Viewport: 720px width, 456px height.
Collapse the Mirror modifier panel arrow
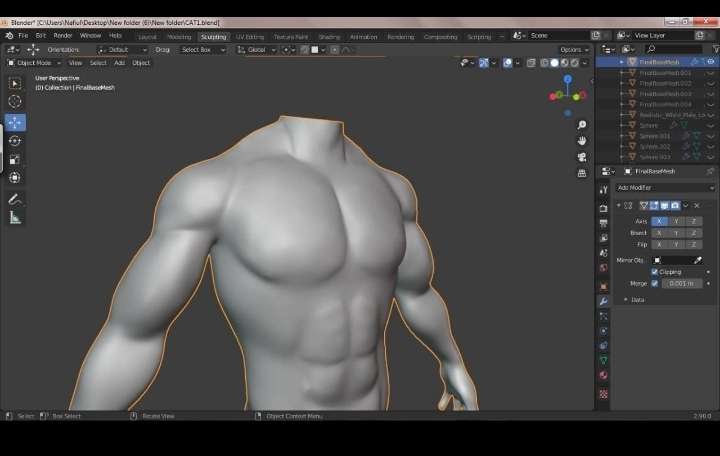(x=619, y=206)
